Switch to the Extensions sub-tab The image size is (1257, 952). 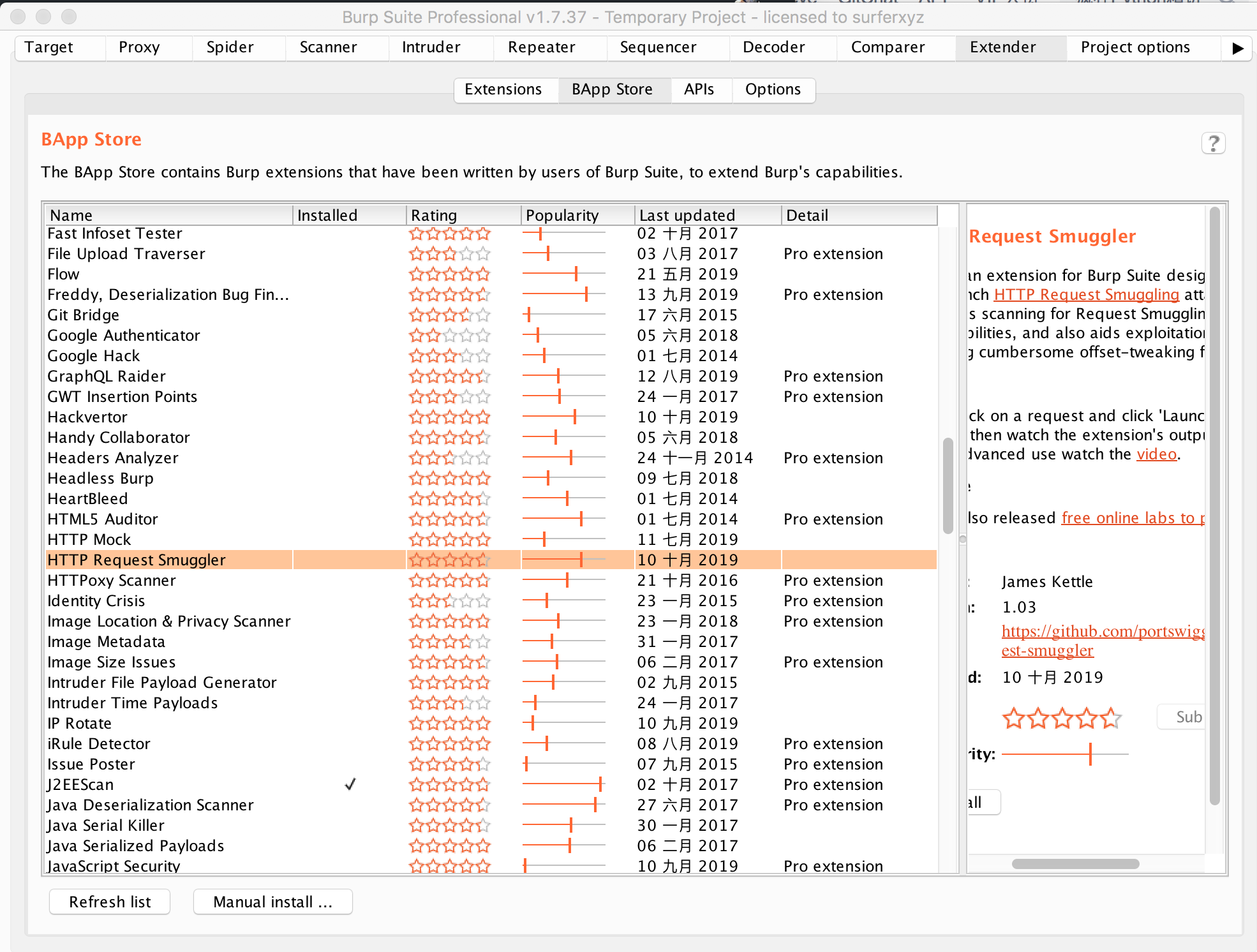pos(503,89)
